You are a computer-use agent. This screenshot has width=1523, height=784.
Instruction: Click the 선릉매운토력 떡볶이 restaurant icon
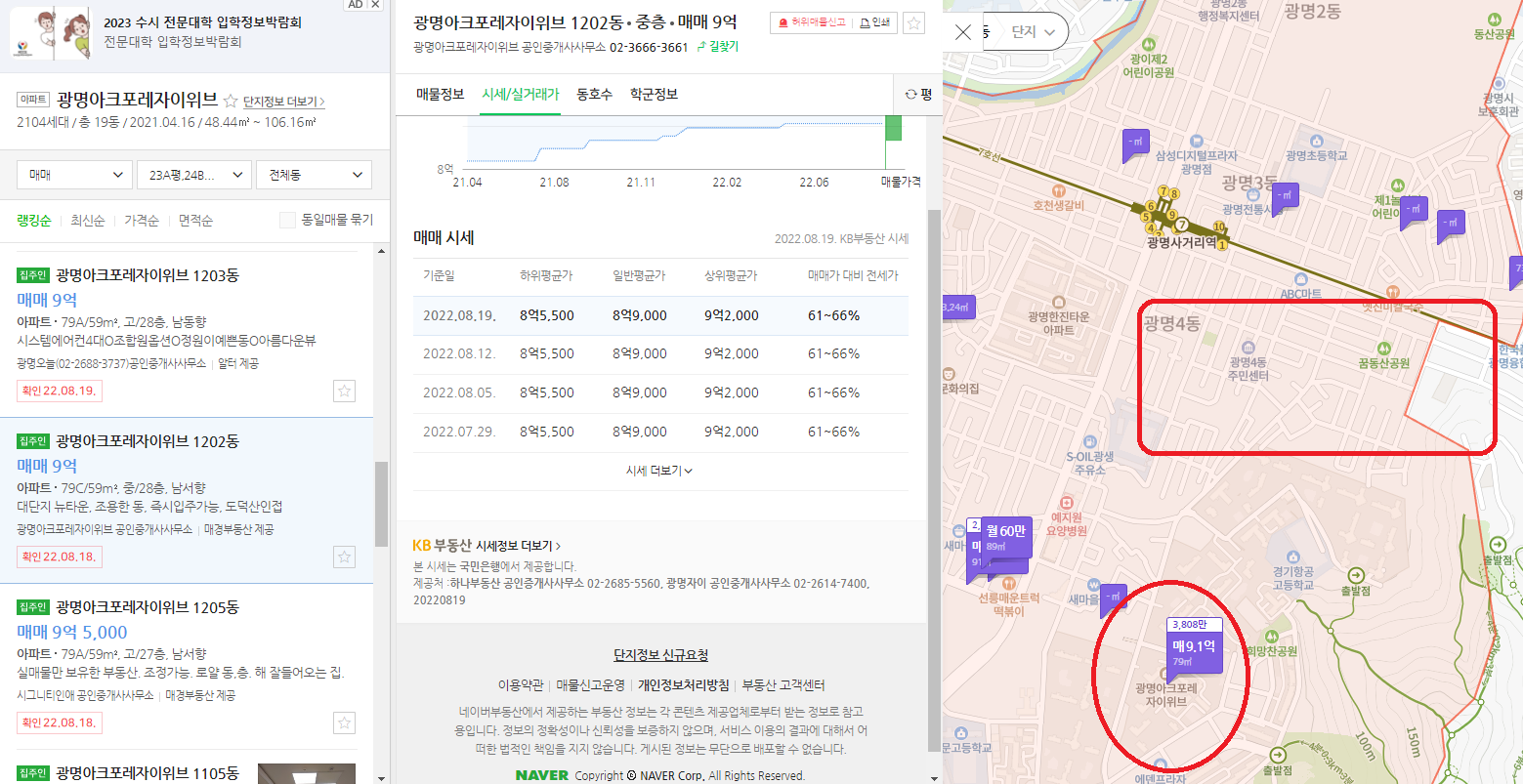coord(1009,584)
